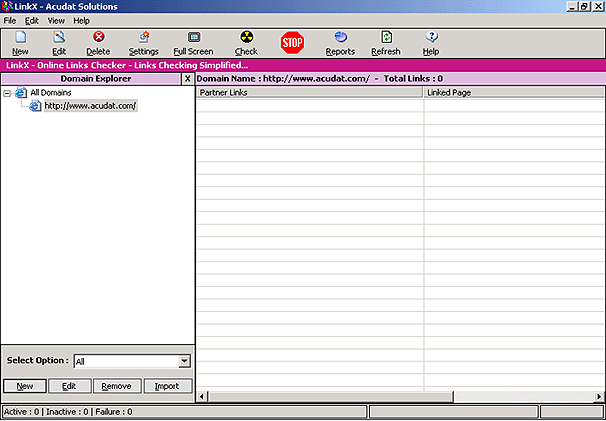This screenshot has height=421, width=606.
Task: Start link Check with radiation icon
Action: click(247, 37)
